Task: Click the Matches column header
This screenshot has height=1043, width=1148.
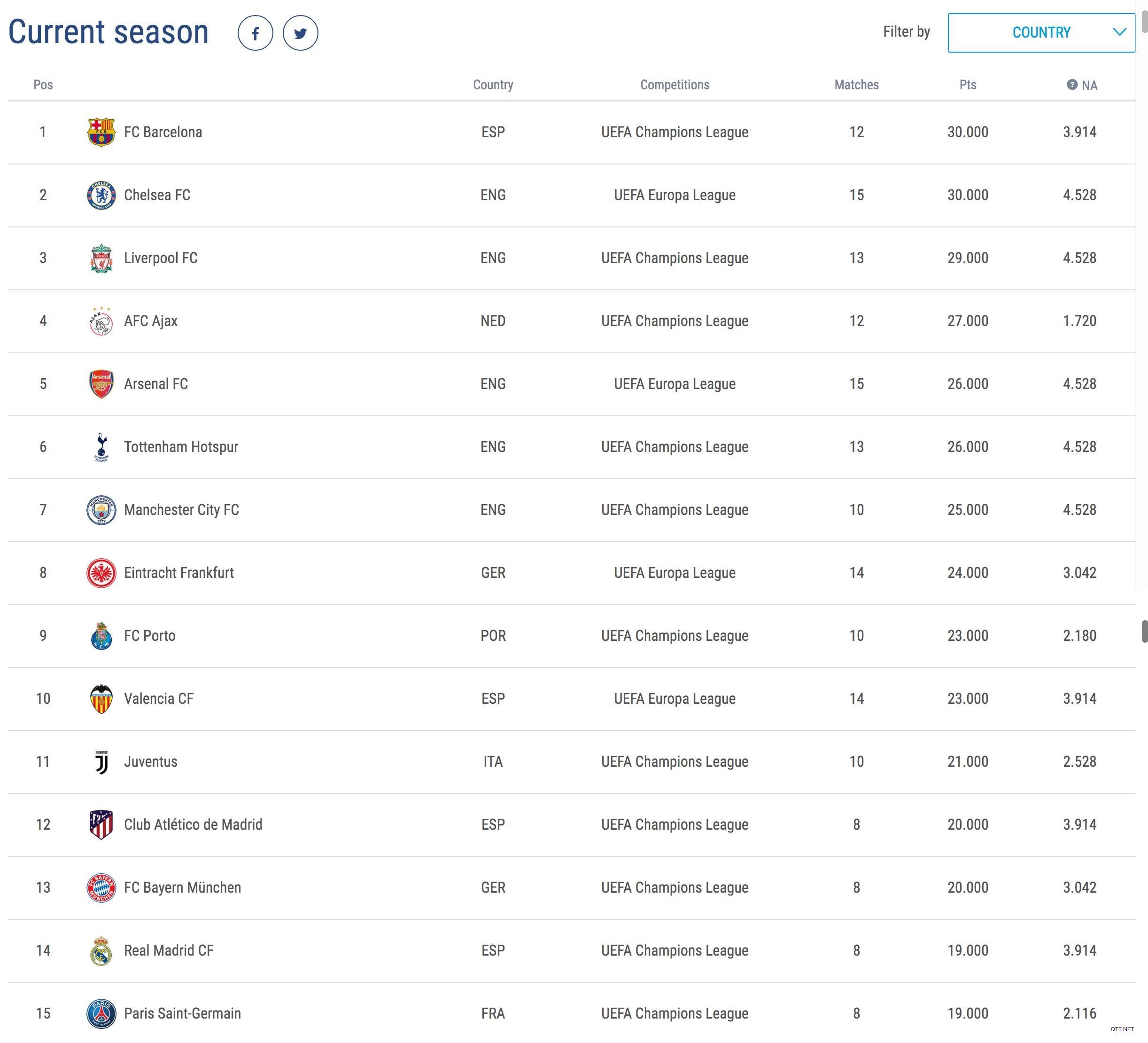Action: tap(856, 85)
